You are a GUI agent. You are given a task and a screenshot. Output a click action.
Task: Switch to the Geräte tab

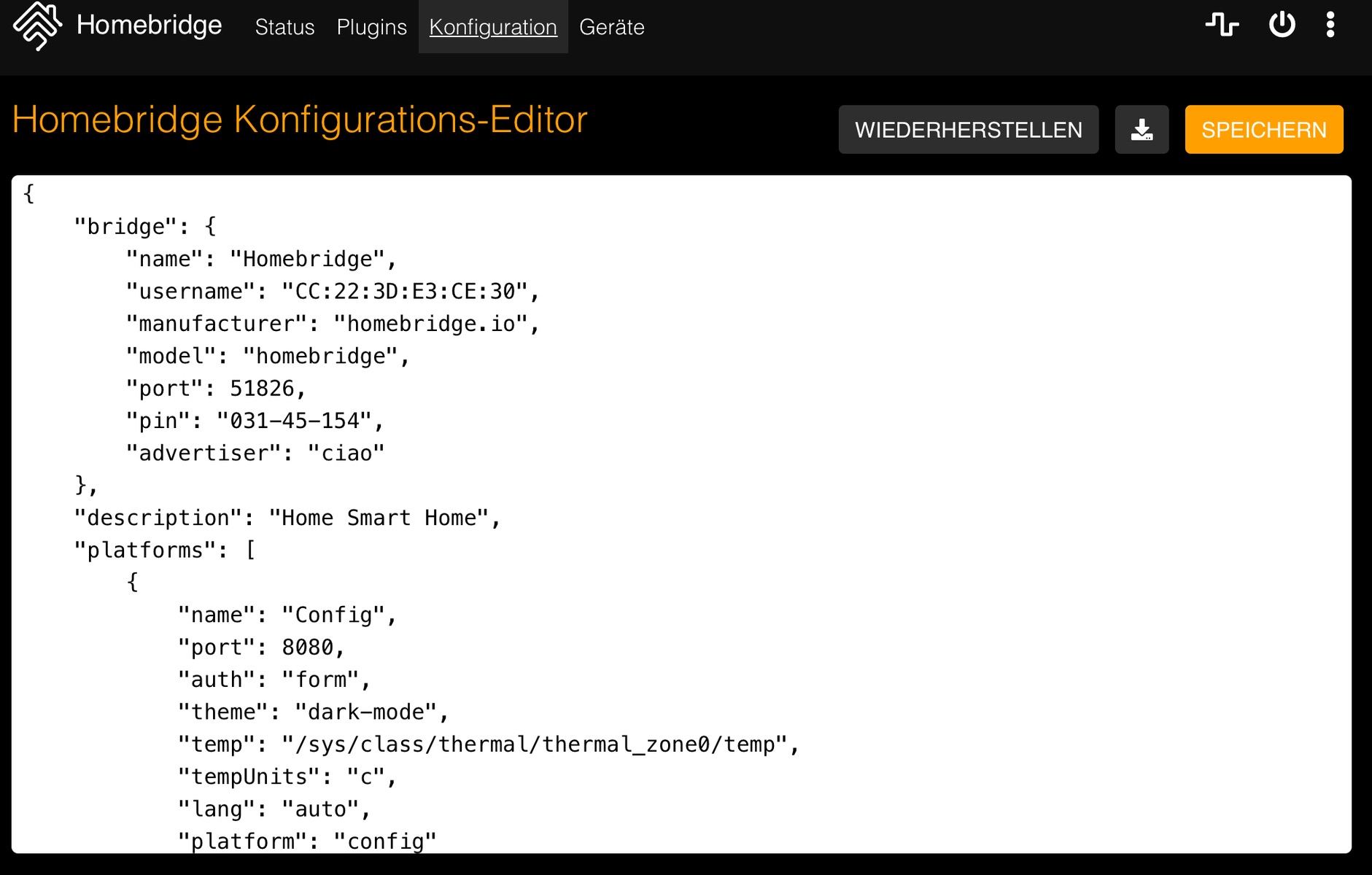click(611, 27)
